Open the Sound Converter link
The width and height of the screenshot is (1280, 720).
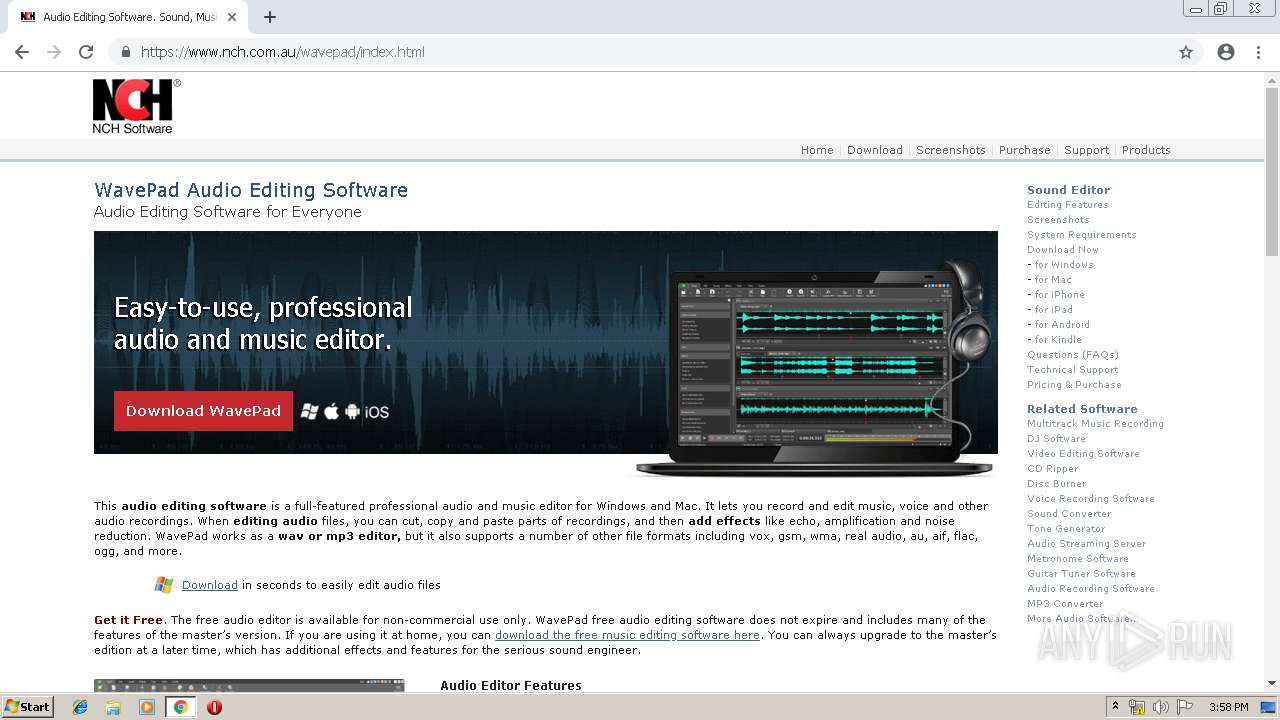coord(1069,514)
